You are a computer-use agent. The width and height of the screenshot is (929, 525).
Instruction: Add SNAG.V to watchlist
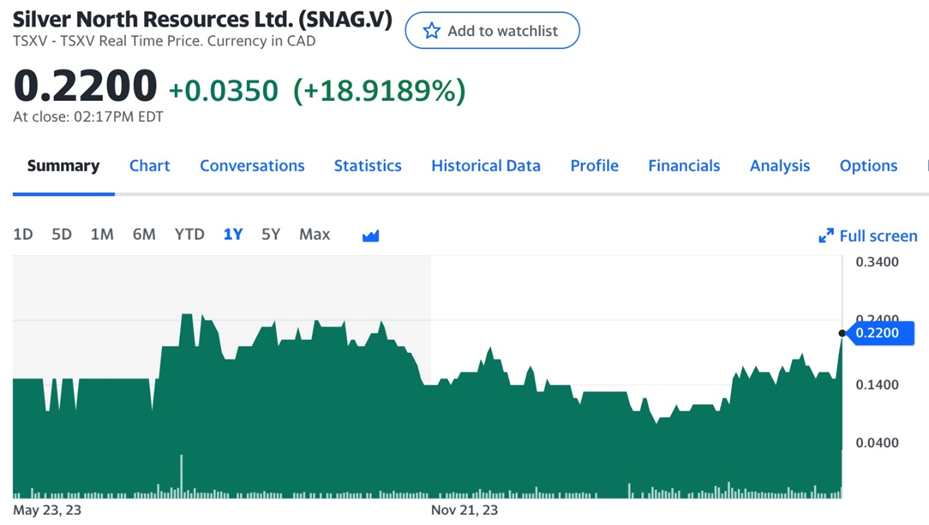tap(492, 31)
